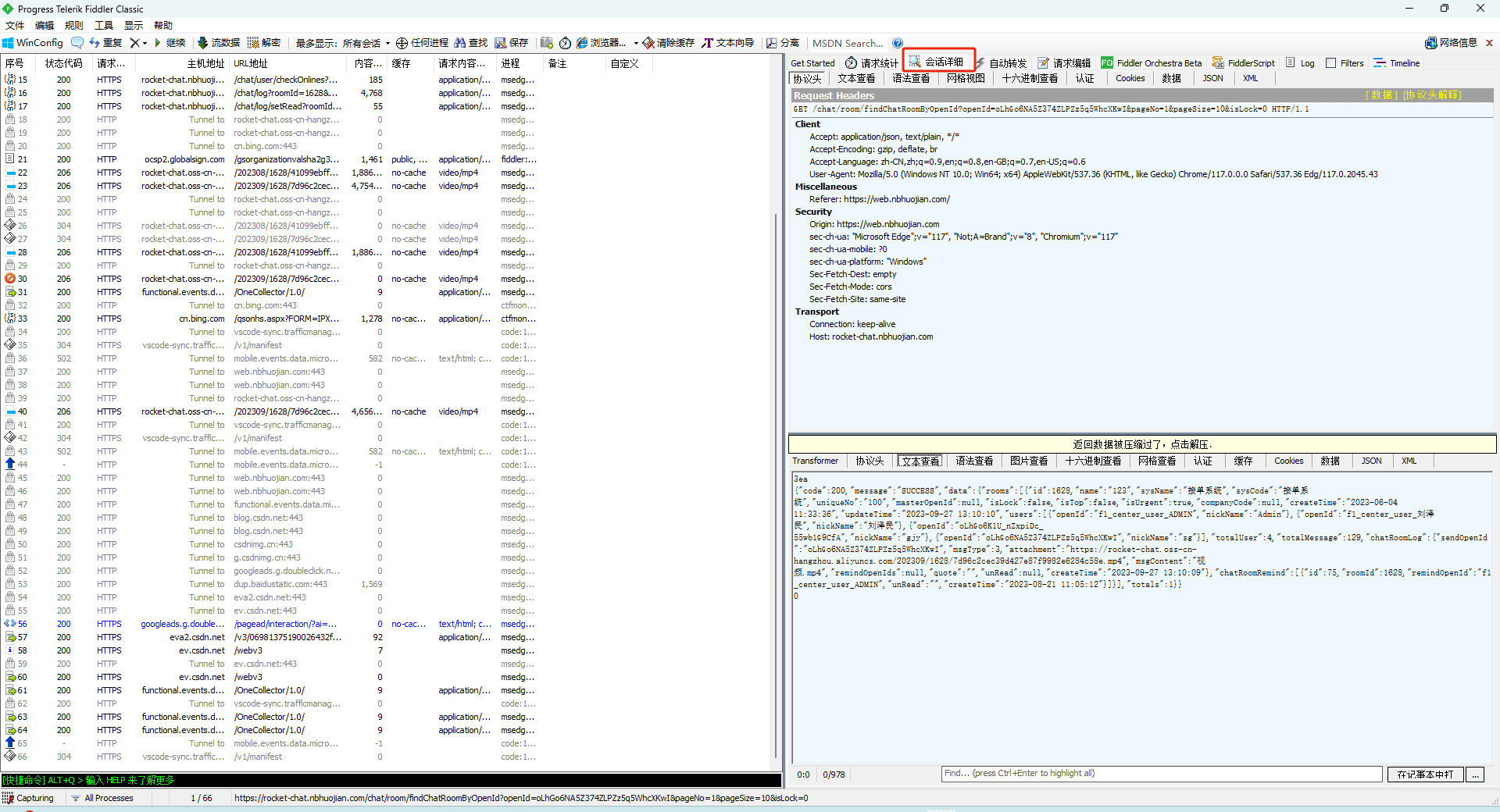
Task: Open the 规则 menu
Action: tap(74, 26)
